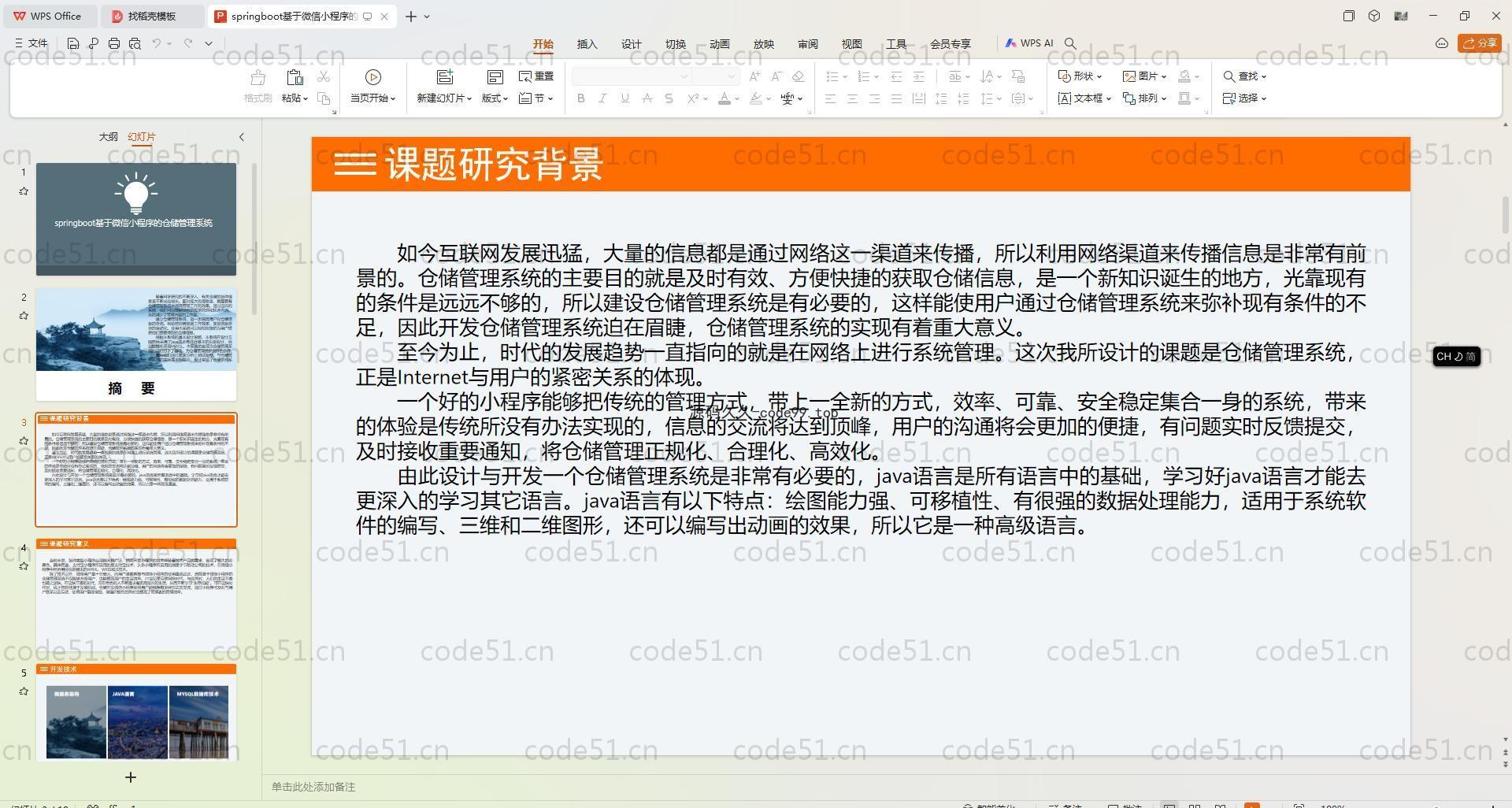Collapse the slide panel with the arrow icon
The image size is (1512, 808).
coord(242,137)
